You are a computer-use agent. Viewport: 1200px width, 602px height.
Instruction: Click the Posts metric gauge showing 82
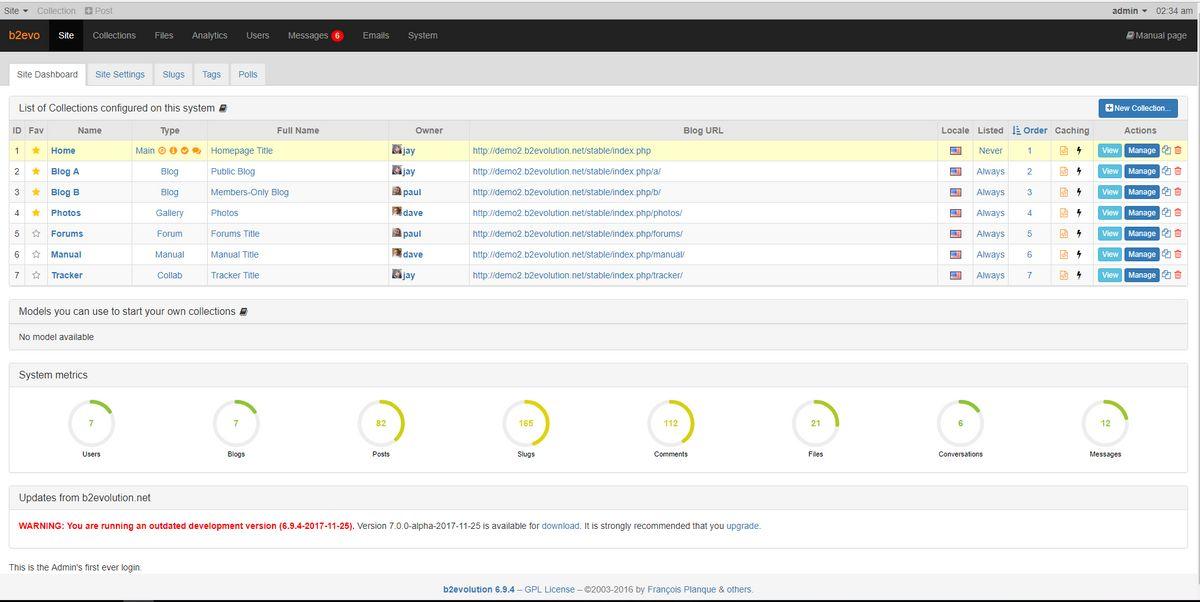click(381, 423)
